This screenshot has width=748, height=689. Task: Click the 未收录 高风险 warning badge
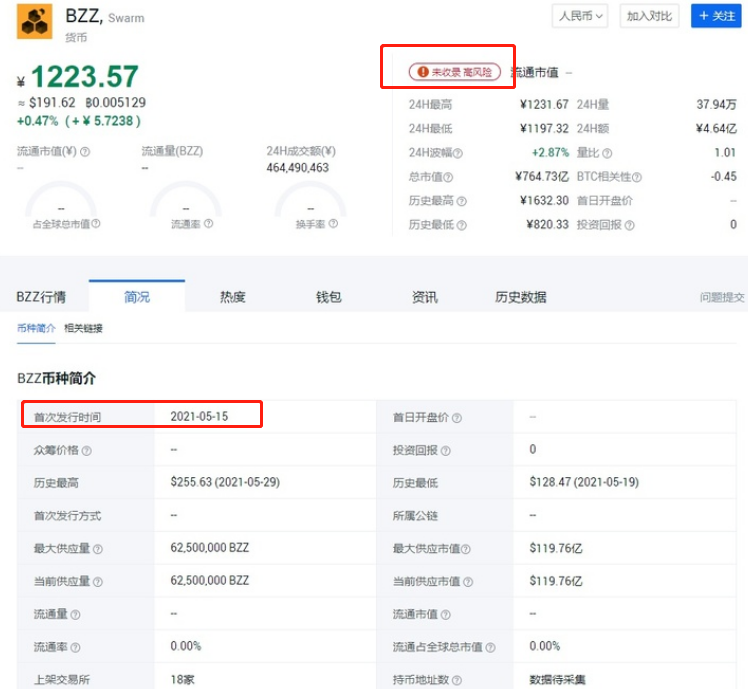pyautogui.click(x=456, y=72)
